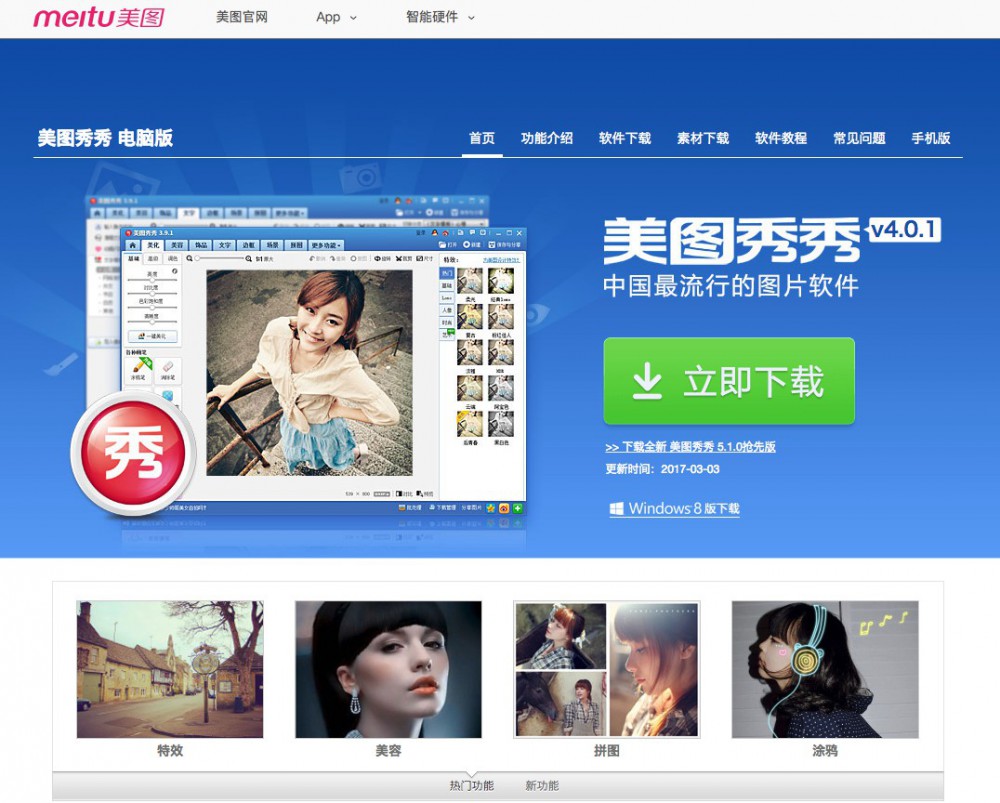Visit the 常见问题 tab
The image size is (1000, 803).
(859, 138)
